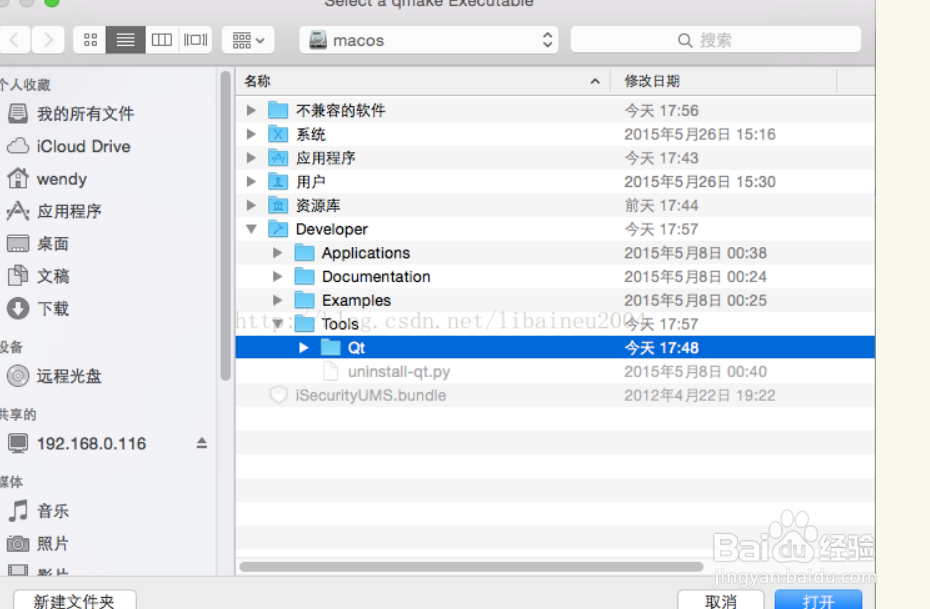Click inside the 搜索 search field

click(x=715, y=39)
